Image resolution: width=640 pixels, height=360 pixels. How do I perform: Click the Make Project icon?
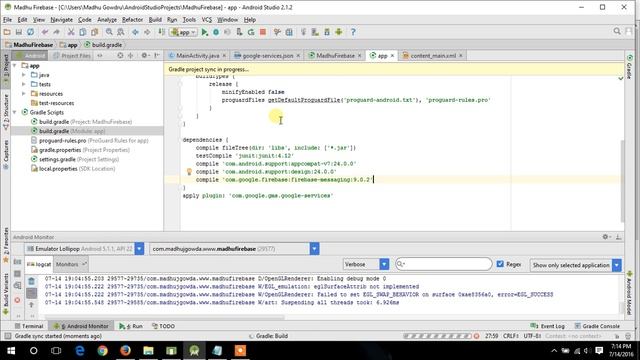(162, 32)
